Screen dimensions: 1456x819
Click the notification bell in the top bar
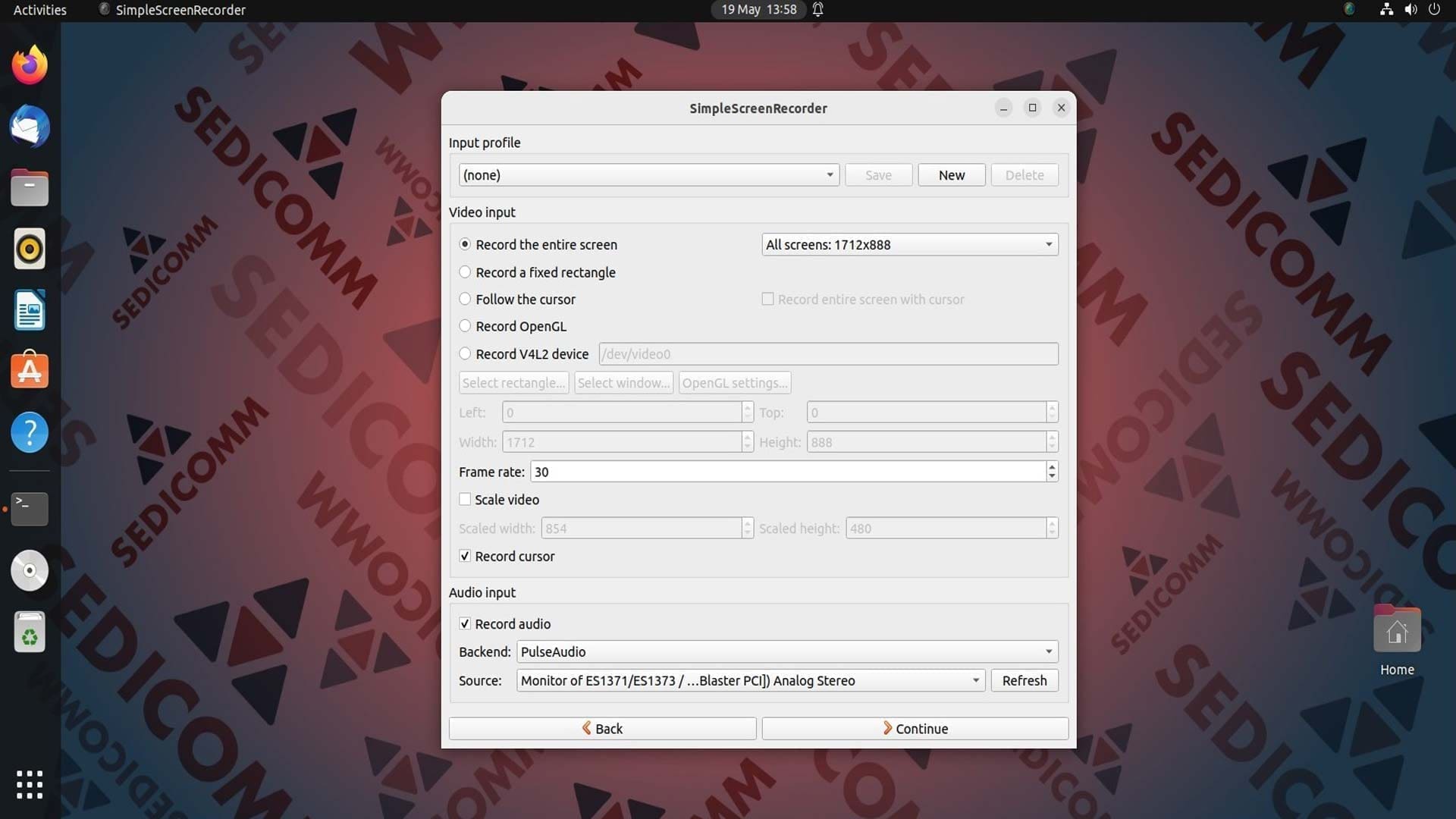[x=818, y=10]
